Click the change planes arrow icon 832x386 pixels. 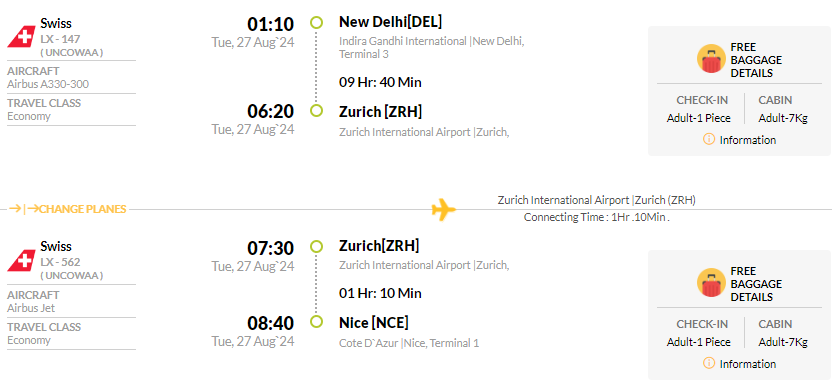pos(23,209)
